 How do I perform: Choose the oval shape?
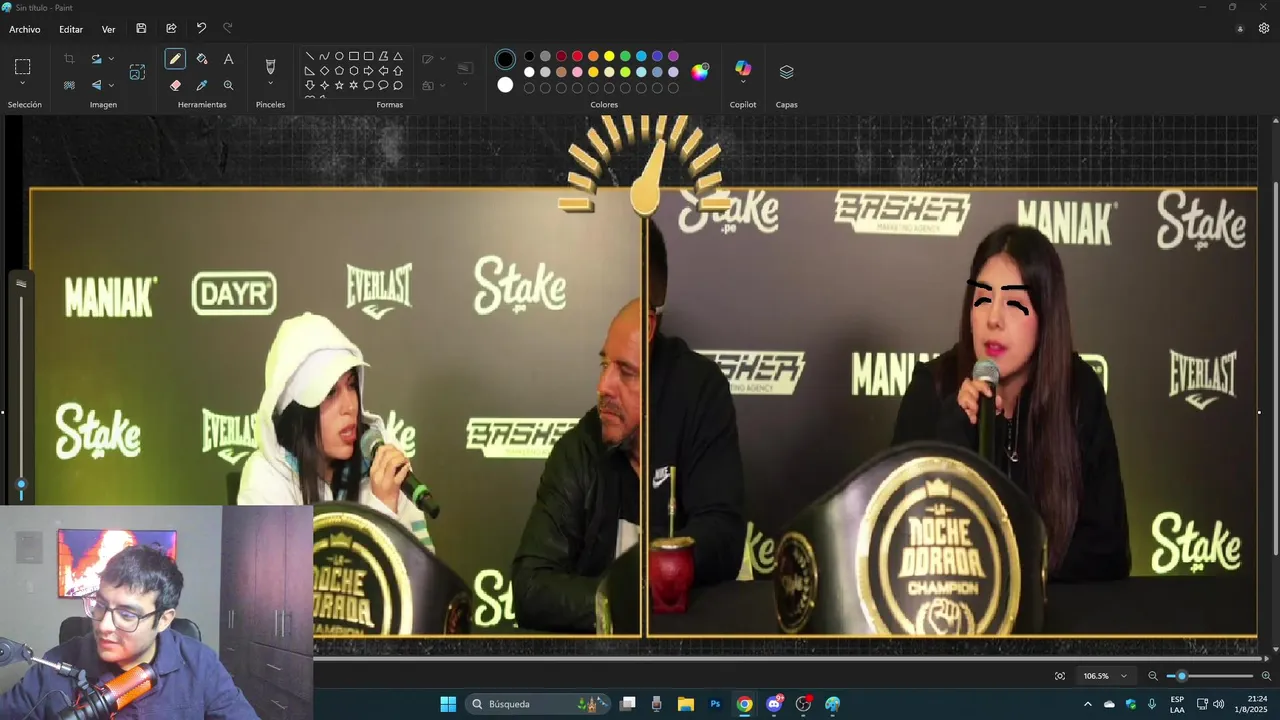(x=339, y=57)
